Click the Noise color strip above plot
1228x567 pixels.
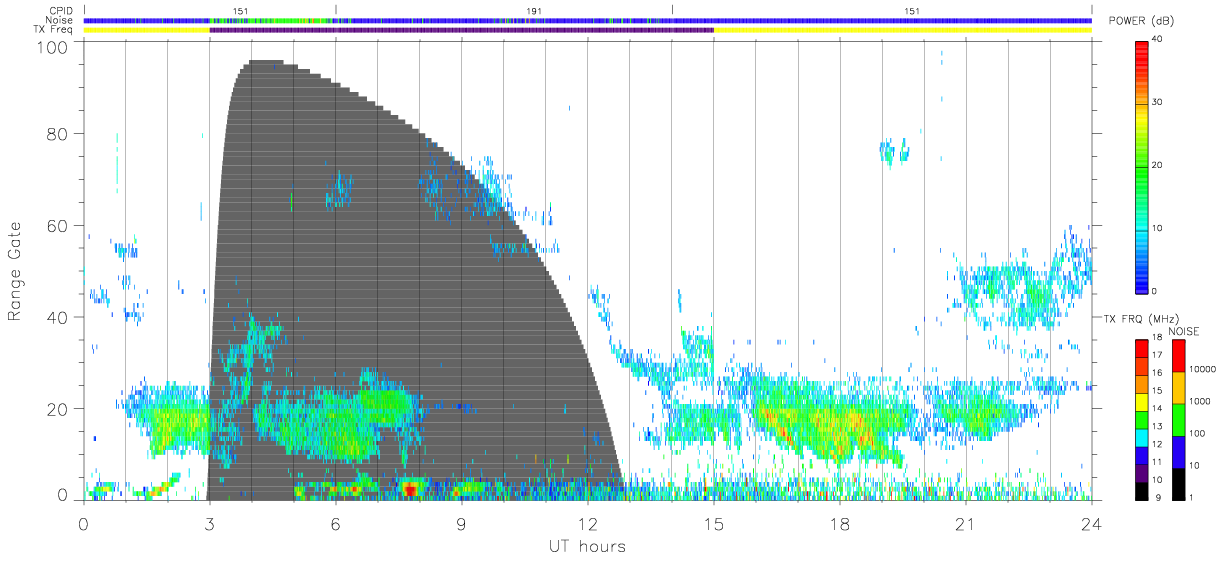[587, 20]
